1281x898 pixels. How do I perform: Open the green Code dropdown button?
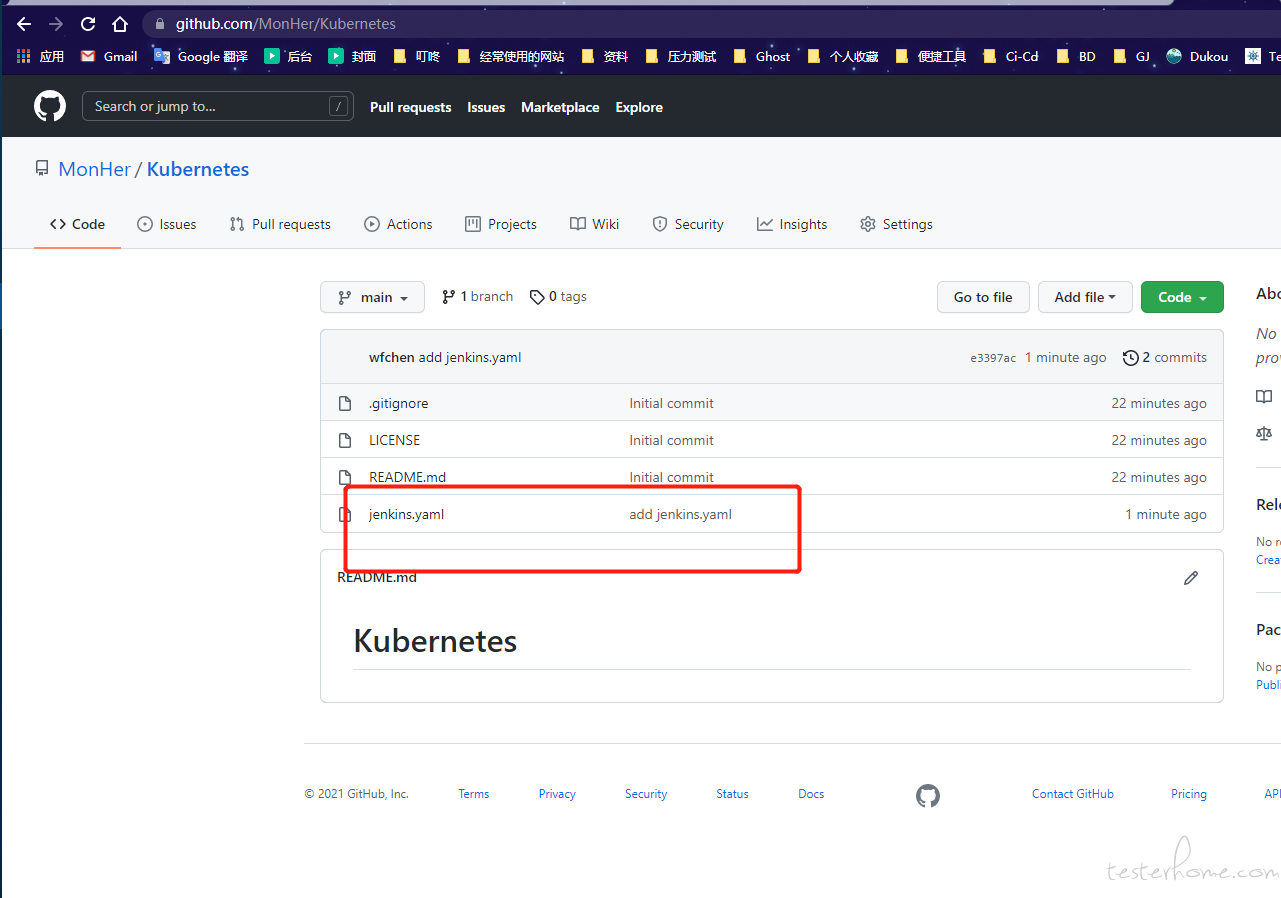coord(1182,297)
